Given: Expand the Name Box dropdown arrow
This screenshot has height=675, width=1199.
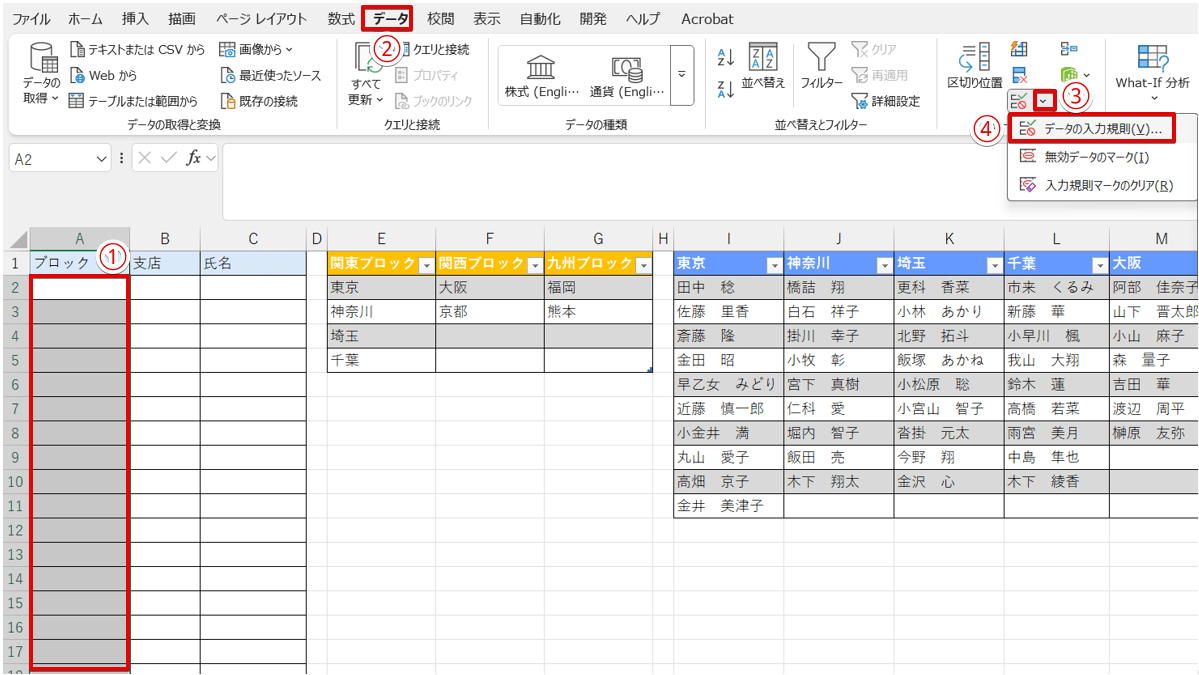Looking at the screenshot, I should point(102,159).
